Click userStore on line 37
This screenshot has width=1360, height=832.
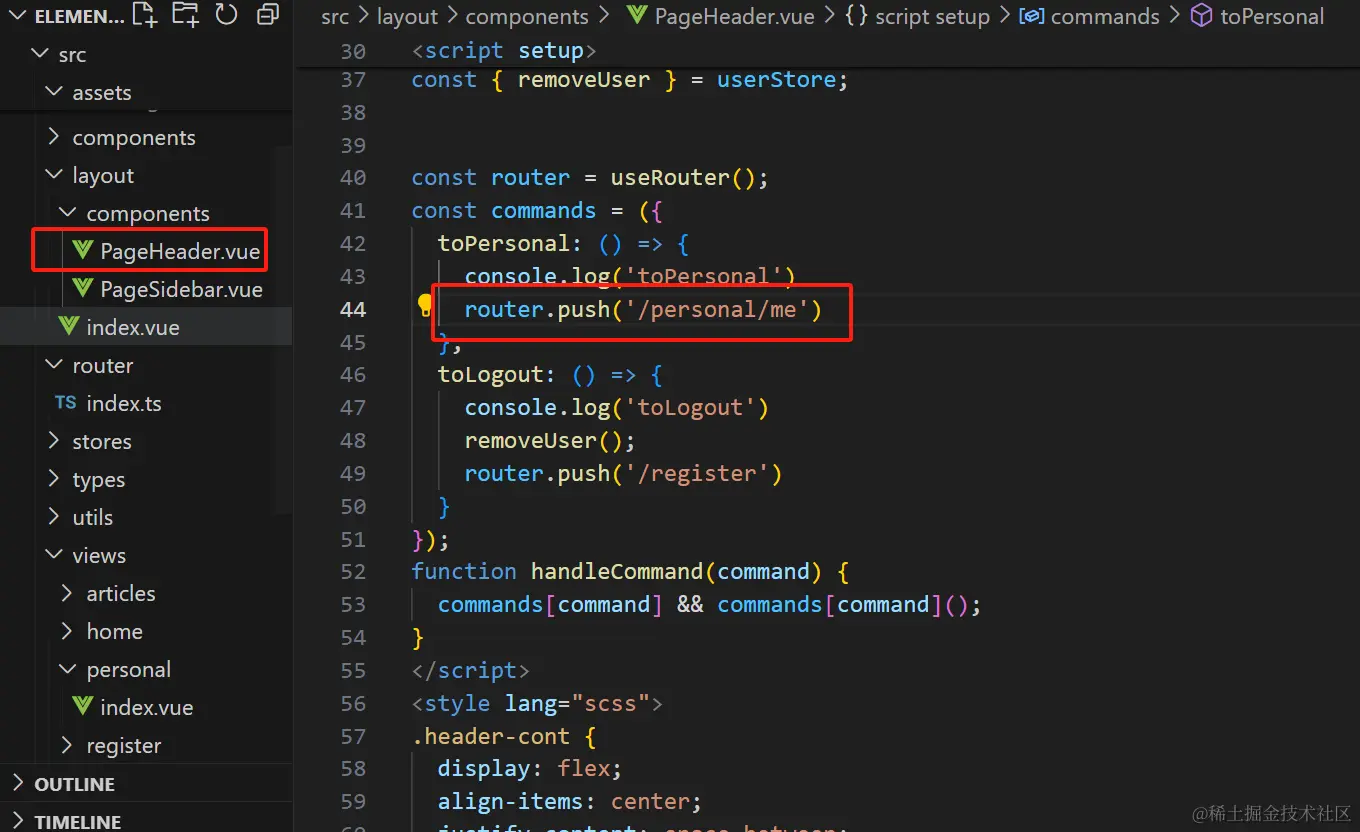click(776, 79)
